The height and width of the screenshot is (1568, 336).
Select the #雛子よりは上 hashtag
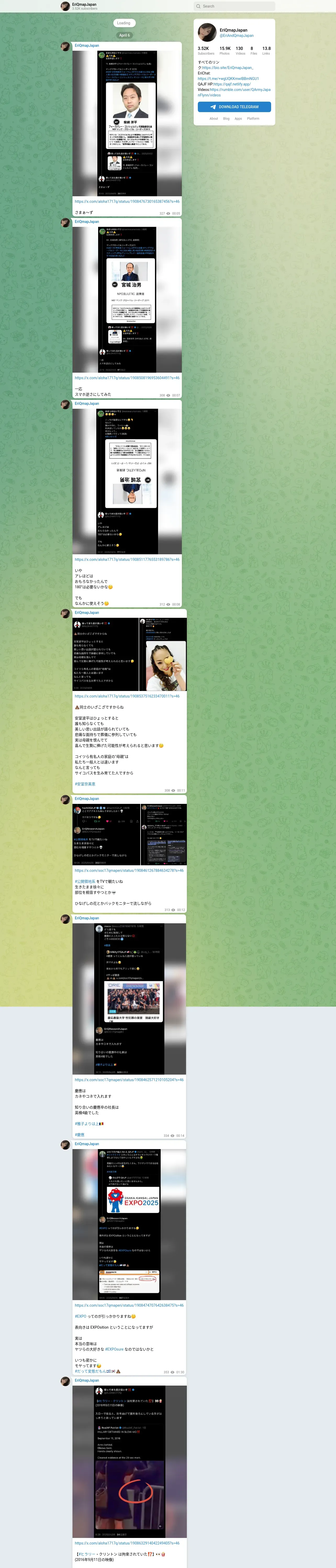[89, 1124]
